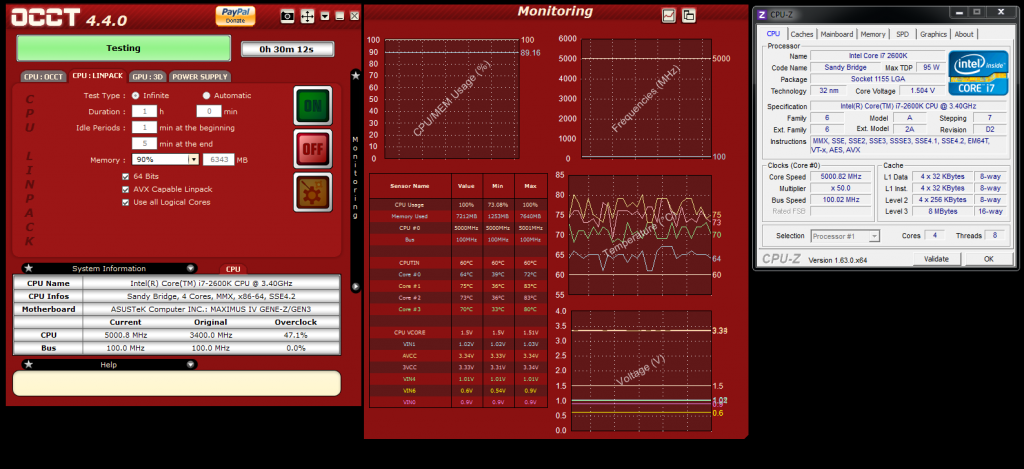Open the Memory tab in CPU-Z
The image size is (1024, 469).
click(x=872, y=35)
